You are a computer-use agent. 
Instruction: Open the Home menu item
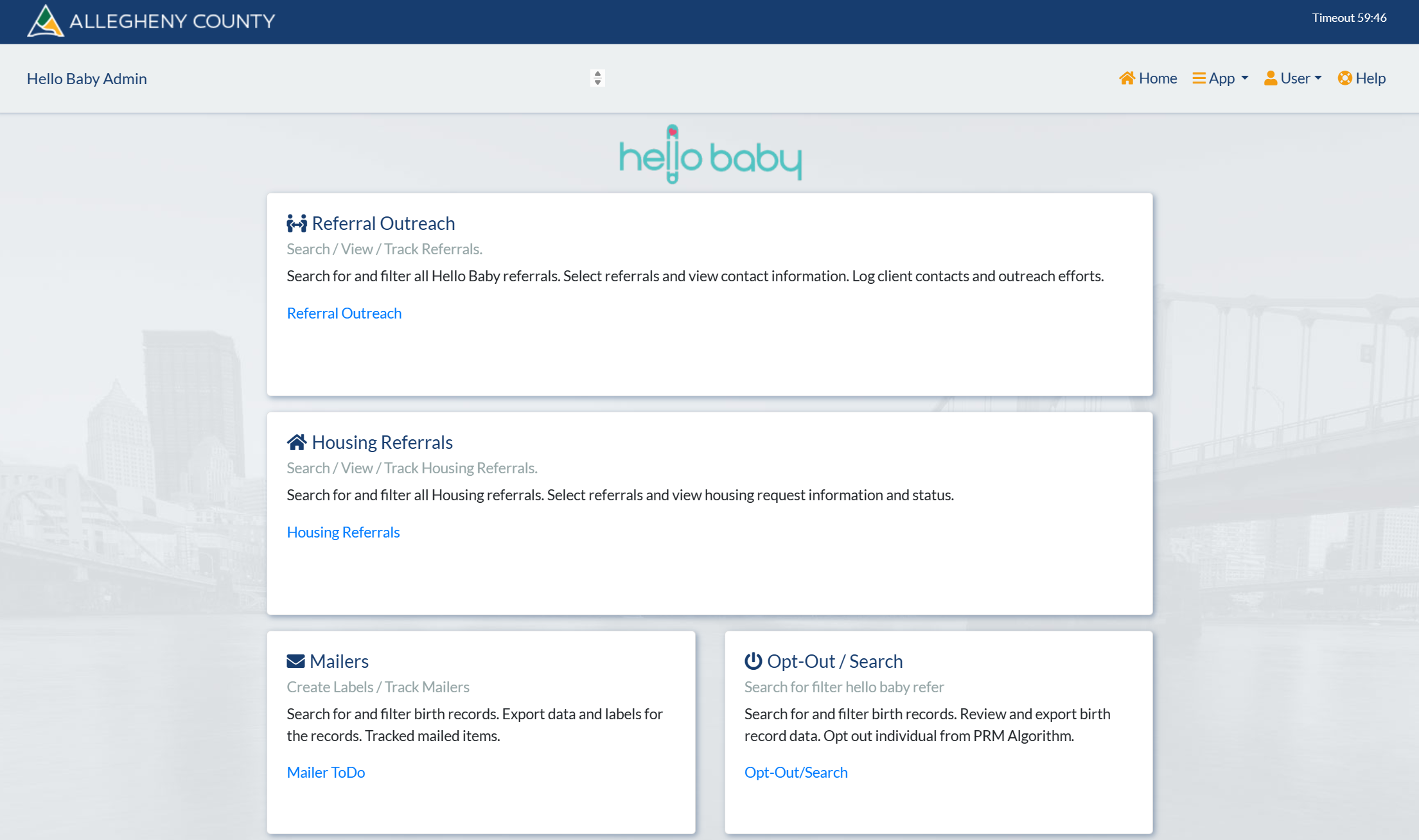(1148, 78)
